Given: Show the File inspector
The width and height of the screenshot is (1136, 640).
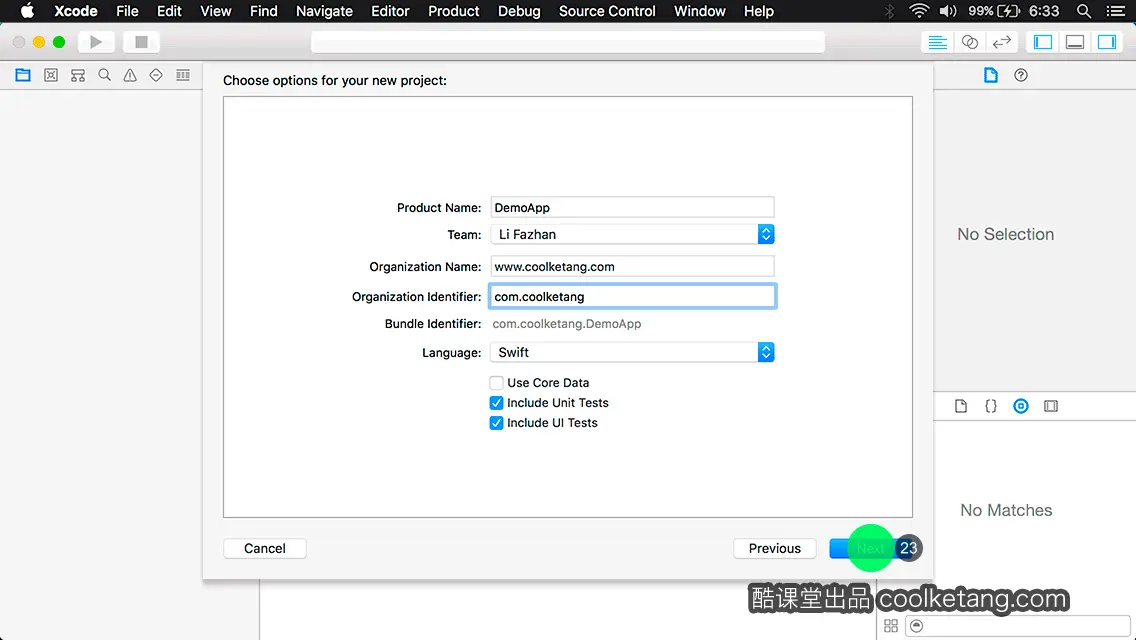Looking at the screenshot, I should [x=990, y=75].
